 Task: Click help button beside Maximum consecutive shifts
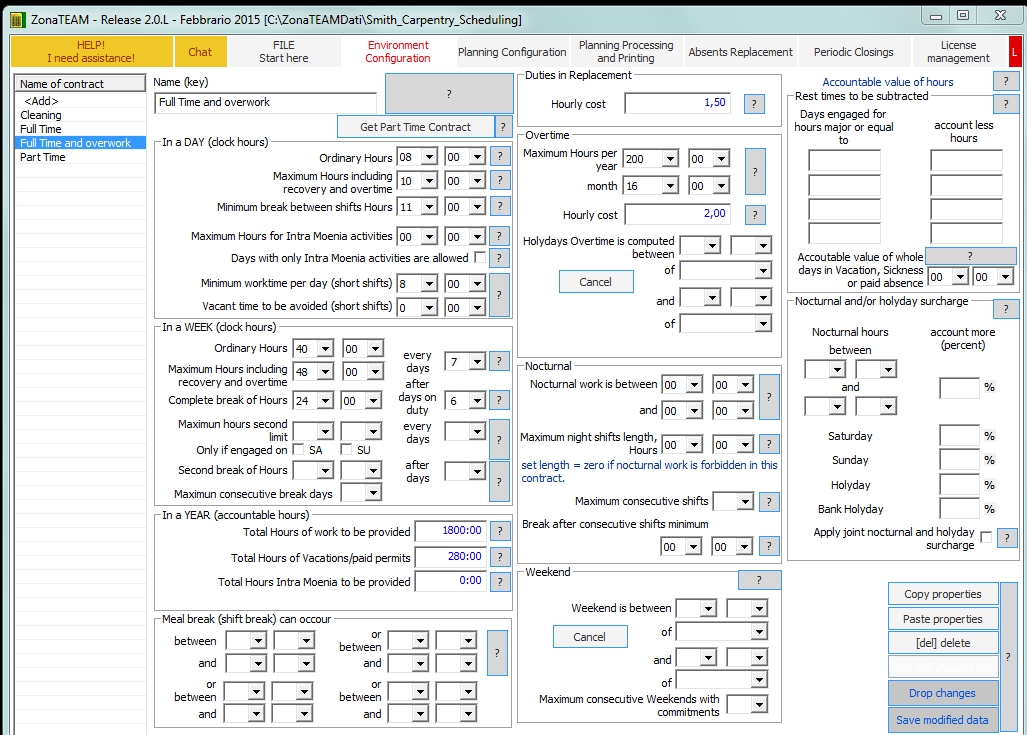(768, 502)
